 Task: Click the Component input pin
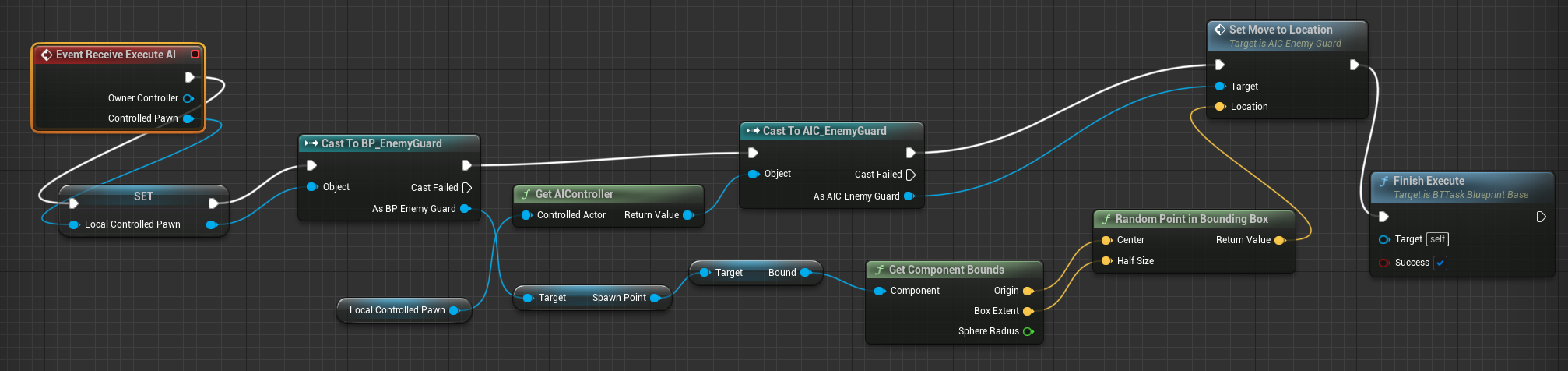[880, 291]
